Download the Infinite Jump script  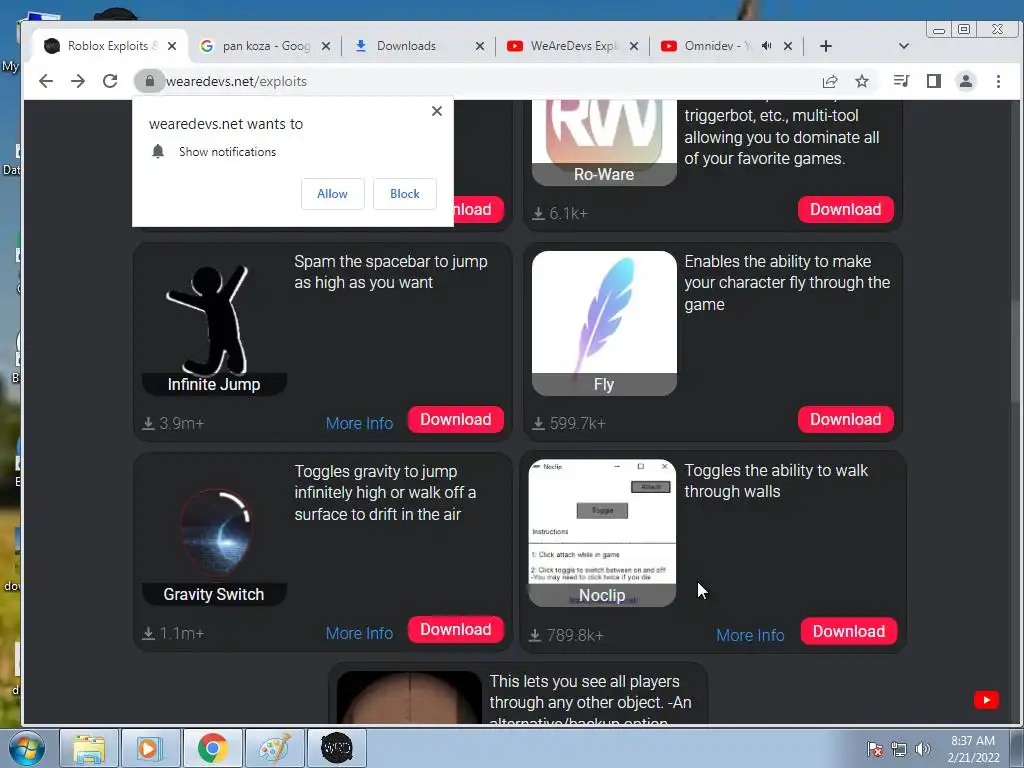pyautogui.click(x=456, y=419)
